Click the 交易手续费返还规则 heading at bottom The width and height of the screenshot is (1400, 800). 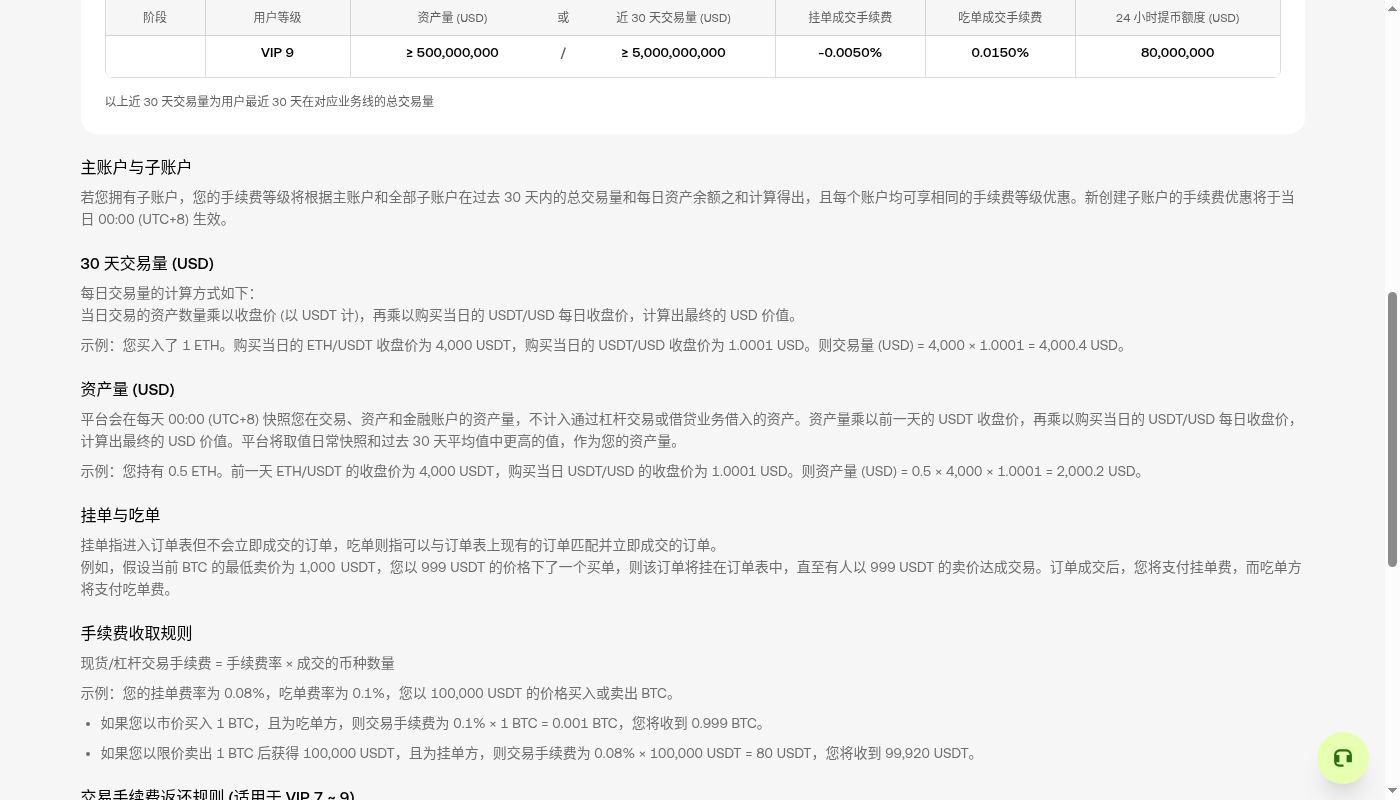tap(218, 794)
